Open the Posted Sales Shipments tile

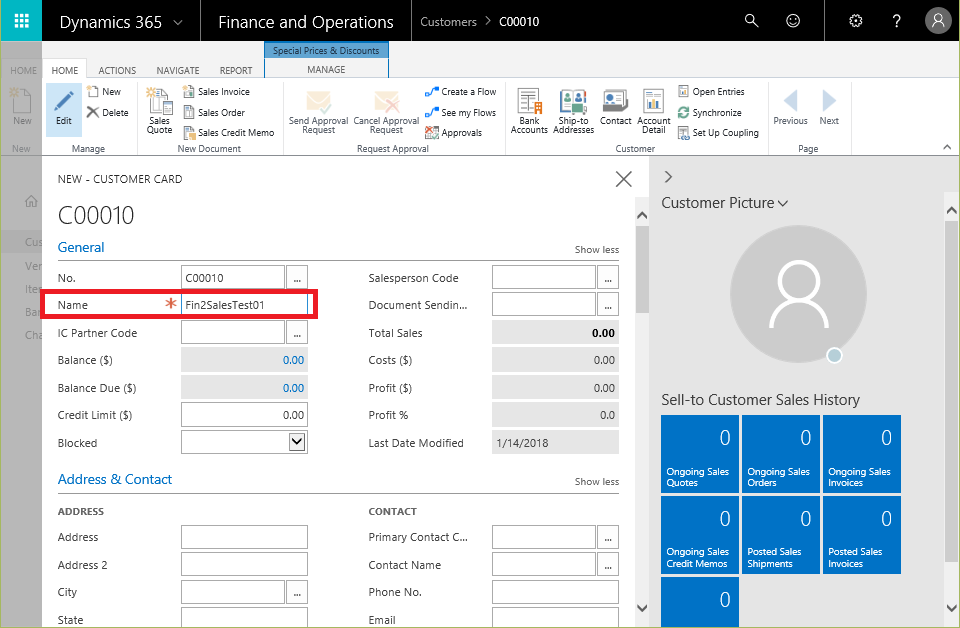click(x=781, y=534)
